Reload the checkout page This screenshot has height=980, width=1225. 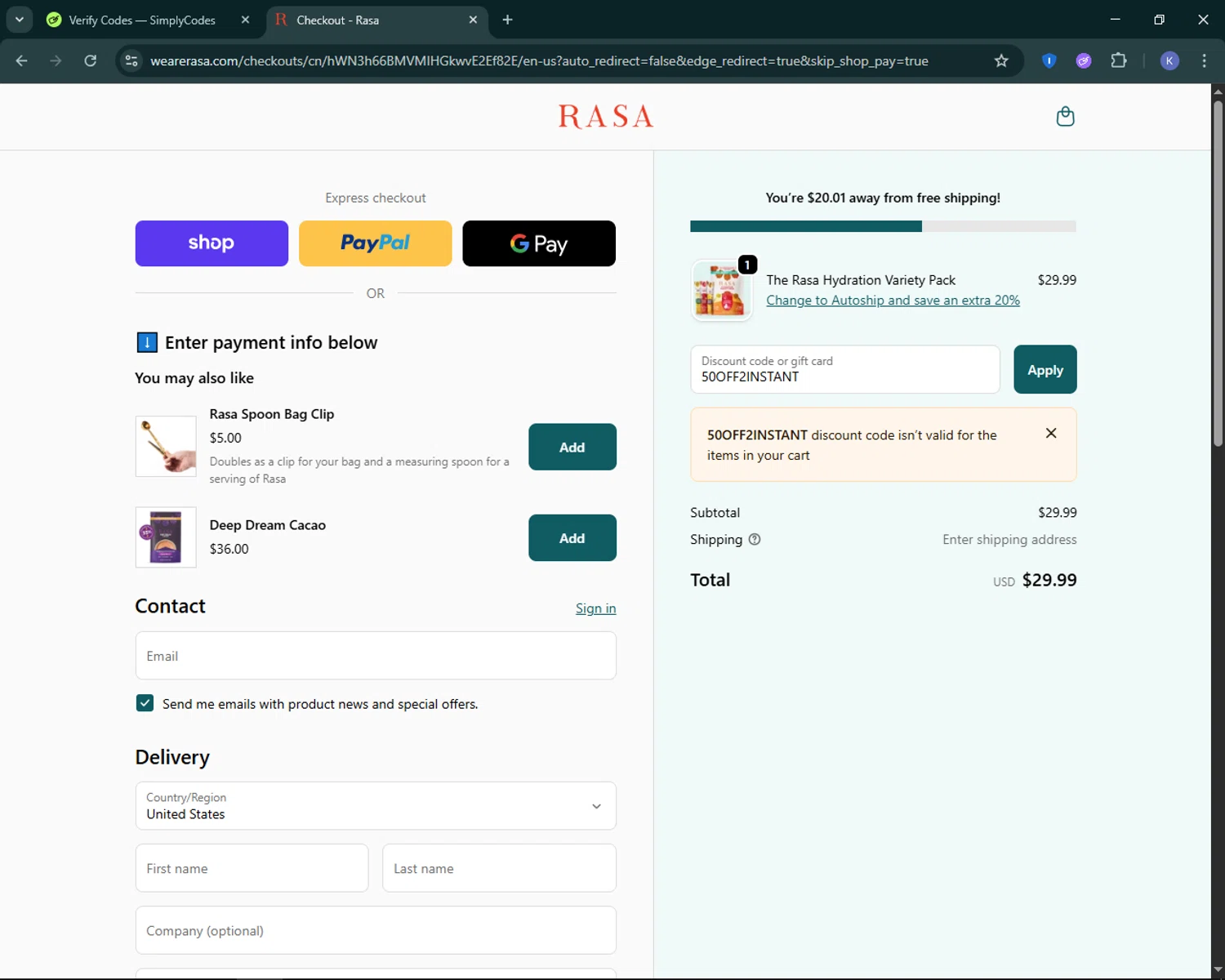(x=91, y=60)
